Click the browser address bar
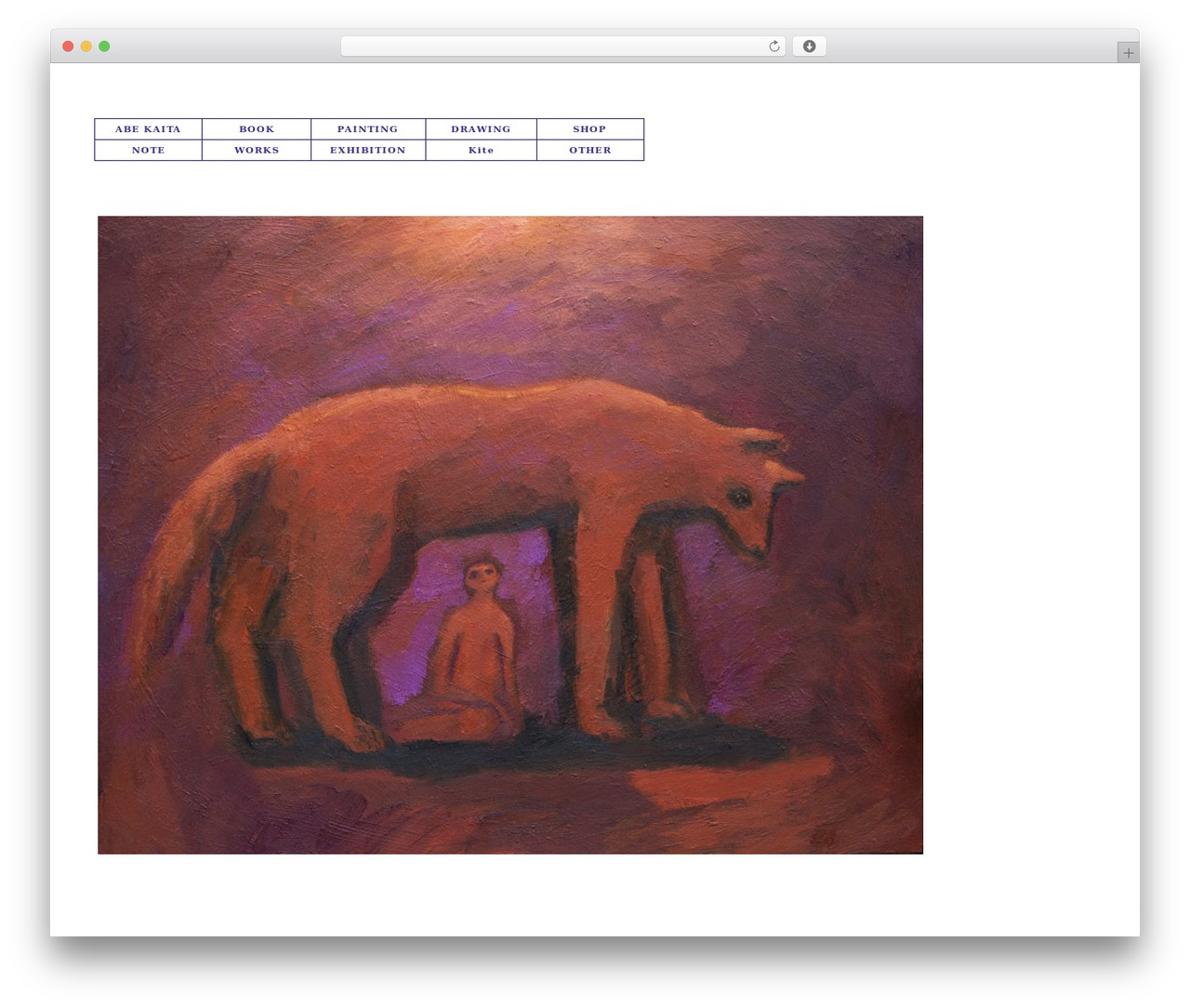 coord(562,46)
